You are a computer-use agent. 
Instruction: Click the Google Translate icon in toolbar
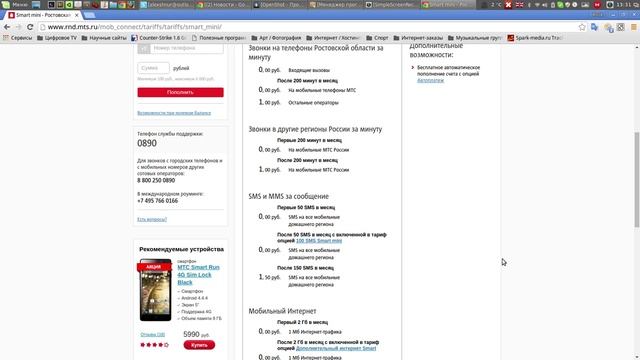(594, 27)
